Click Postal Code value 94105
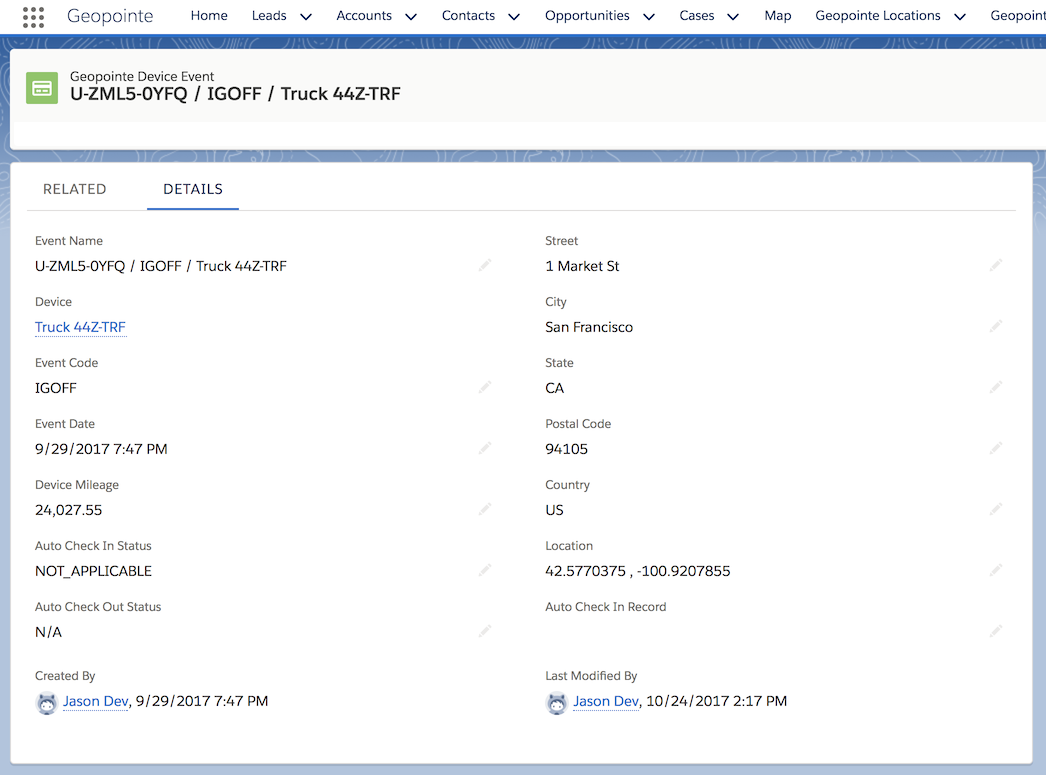Image resolution: width=1046 pixels, height=775 pixels. pyautogui.click(x=566, y=449)
